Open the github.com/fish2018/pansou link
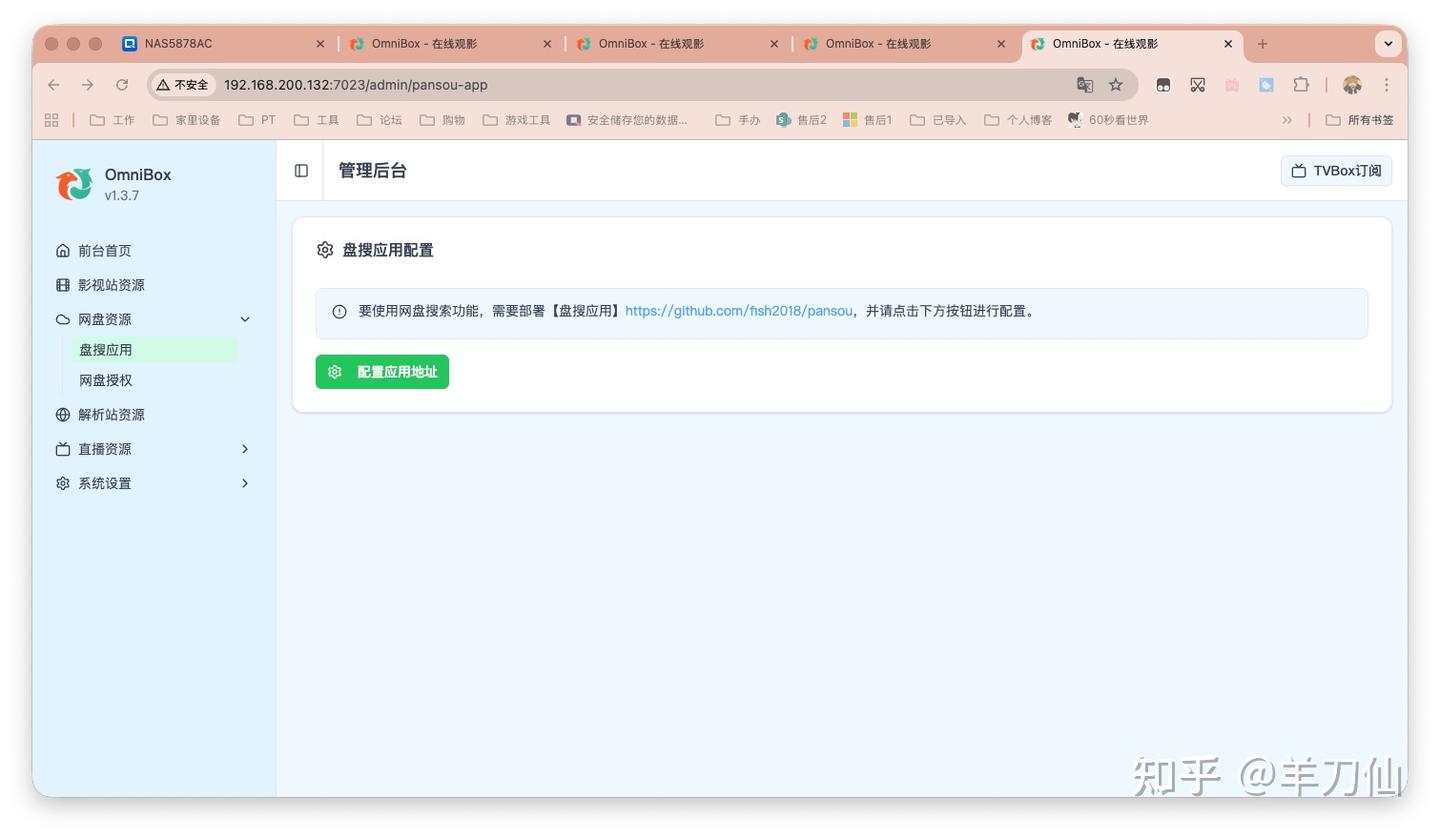 tap(738, 311)
